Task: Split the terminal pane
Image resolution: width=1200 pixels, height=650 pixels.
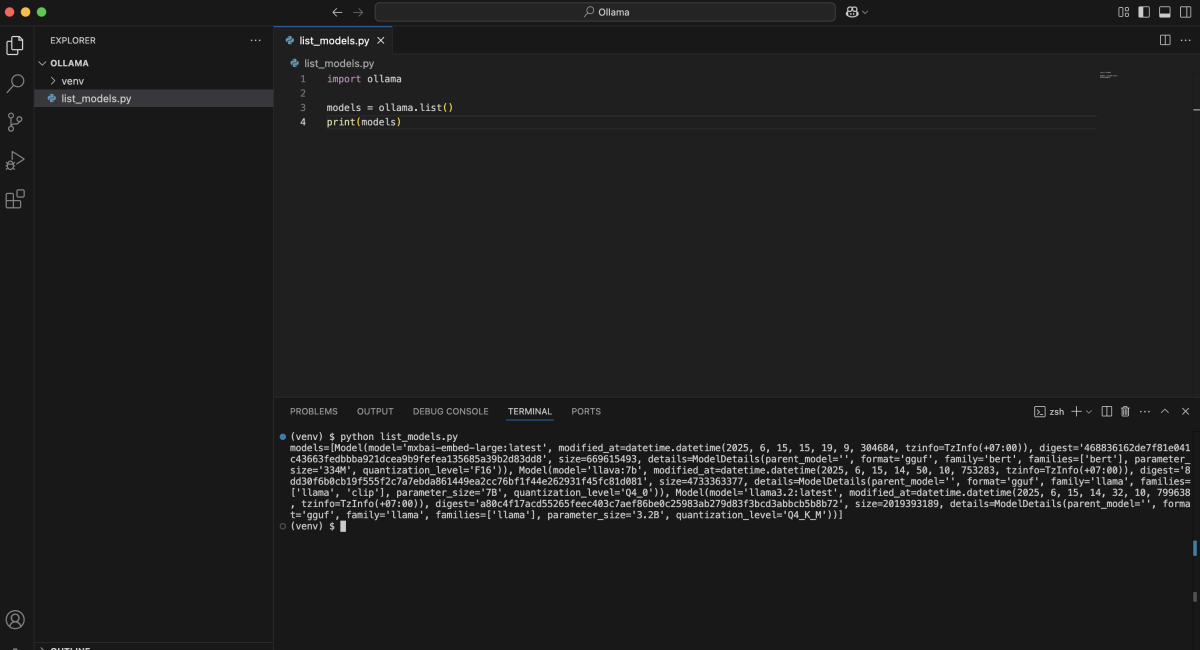Action: click(x=1107, y=411)
